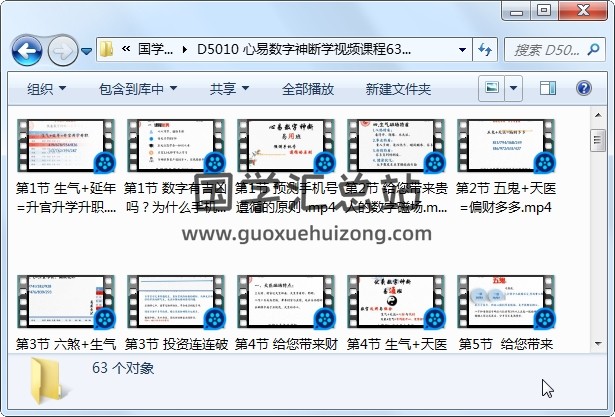Click the Forward navigation arrow
The image size is (615, 417).
[62, 49]
